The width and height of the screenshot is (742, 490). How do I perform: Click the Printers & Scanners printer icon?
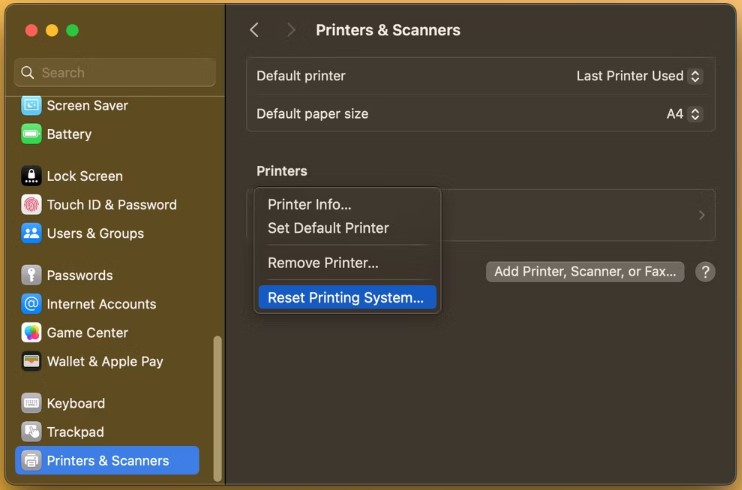tap(31, 460)
